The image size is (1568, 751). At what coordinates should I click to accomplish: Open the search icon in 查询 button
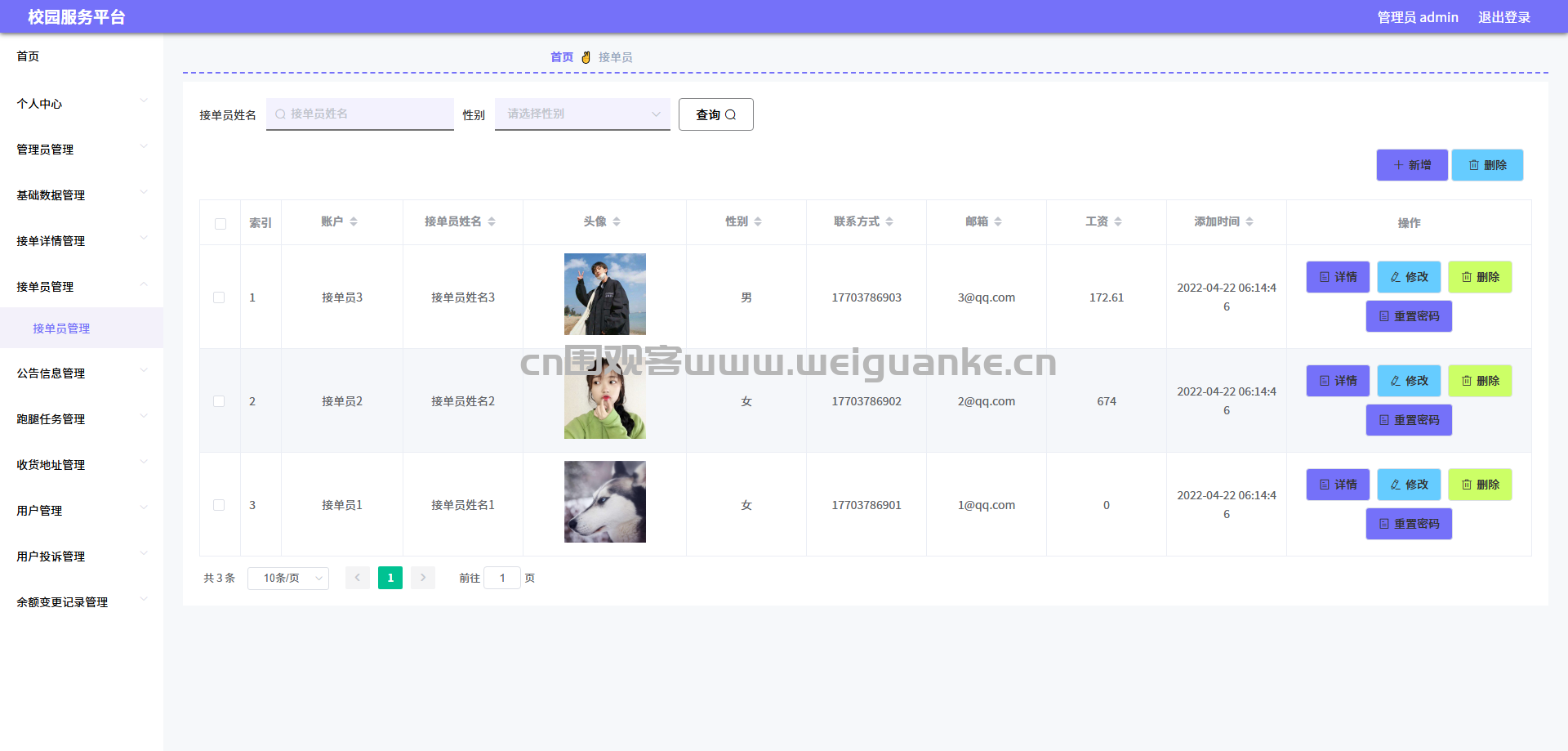[732, 114]
